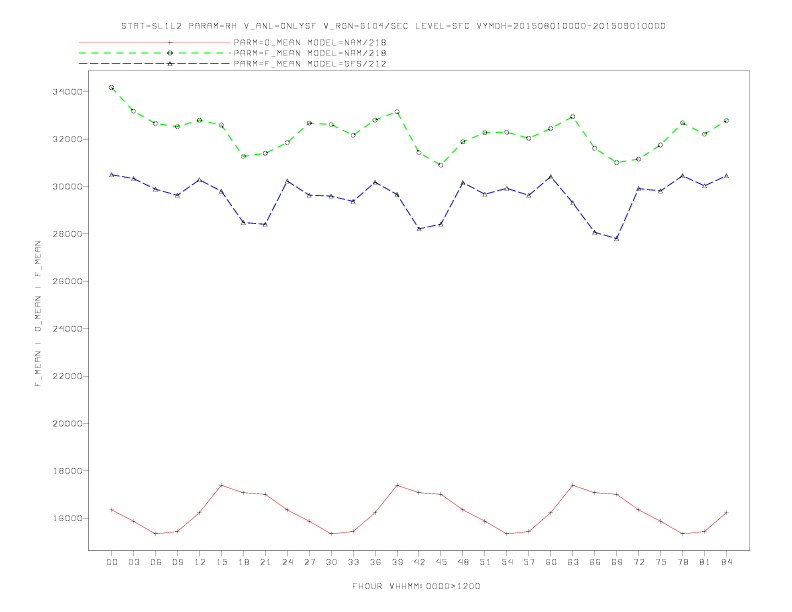Viewport: 792px width, 612px height.
Task: Click the chart title line starting STAT=SL1L2
Action: pyautogui.click(x=393, y=26)
